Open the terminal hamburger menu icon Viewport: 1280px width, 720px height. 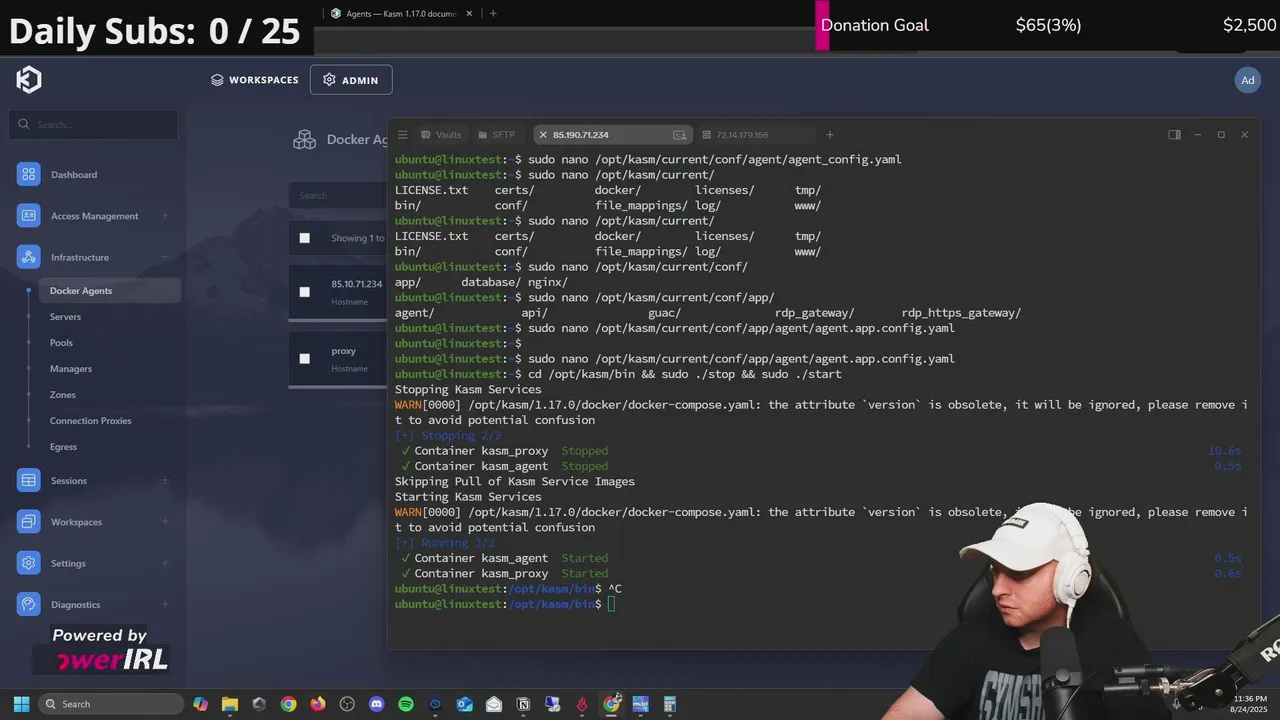(x=402, y=135)
